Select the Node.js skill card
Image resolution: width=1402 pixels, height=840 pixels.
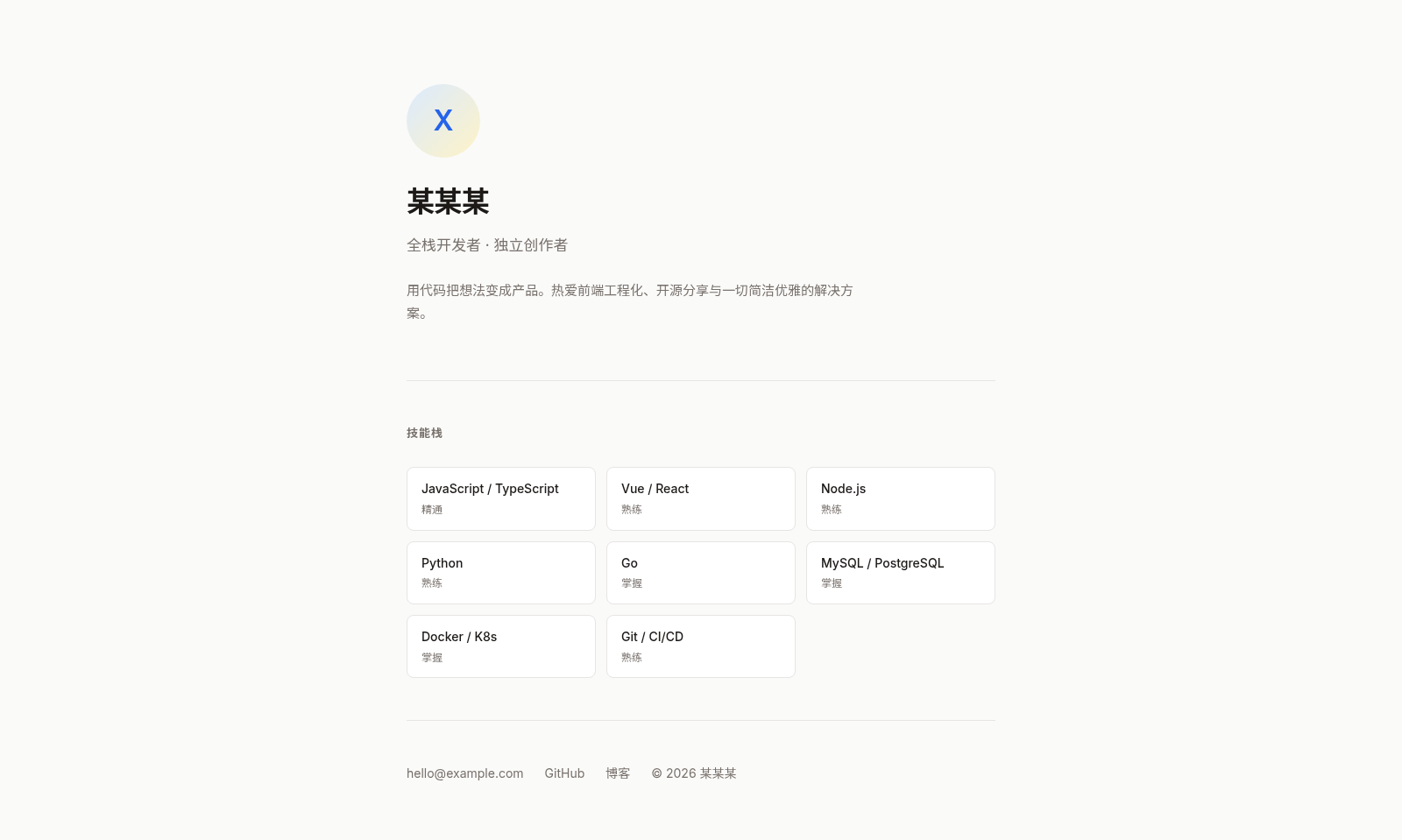[x=901, y=498]
